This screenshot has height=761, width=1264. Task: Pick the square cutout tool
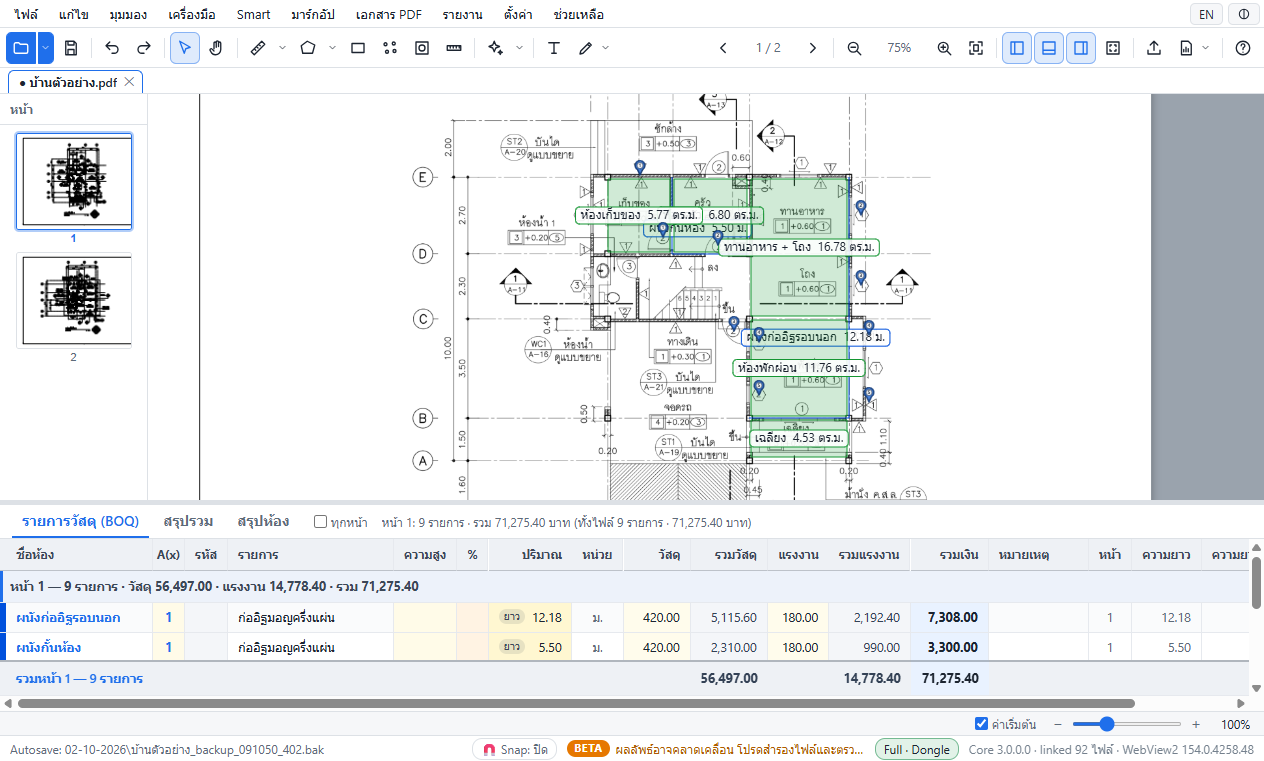(422, 48)
